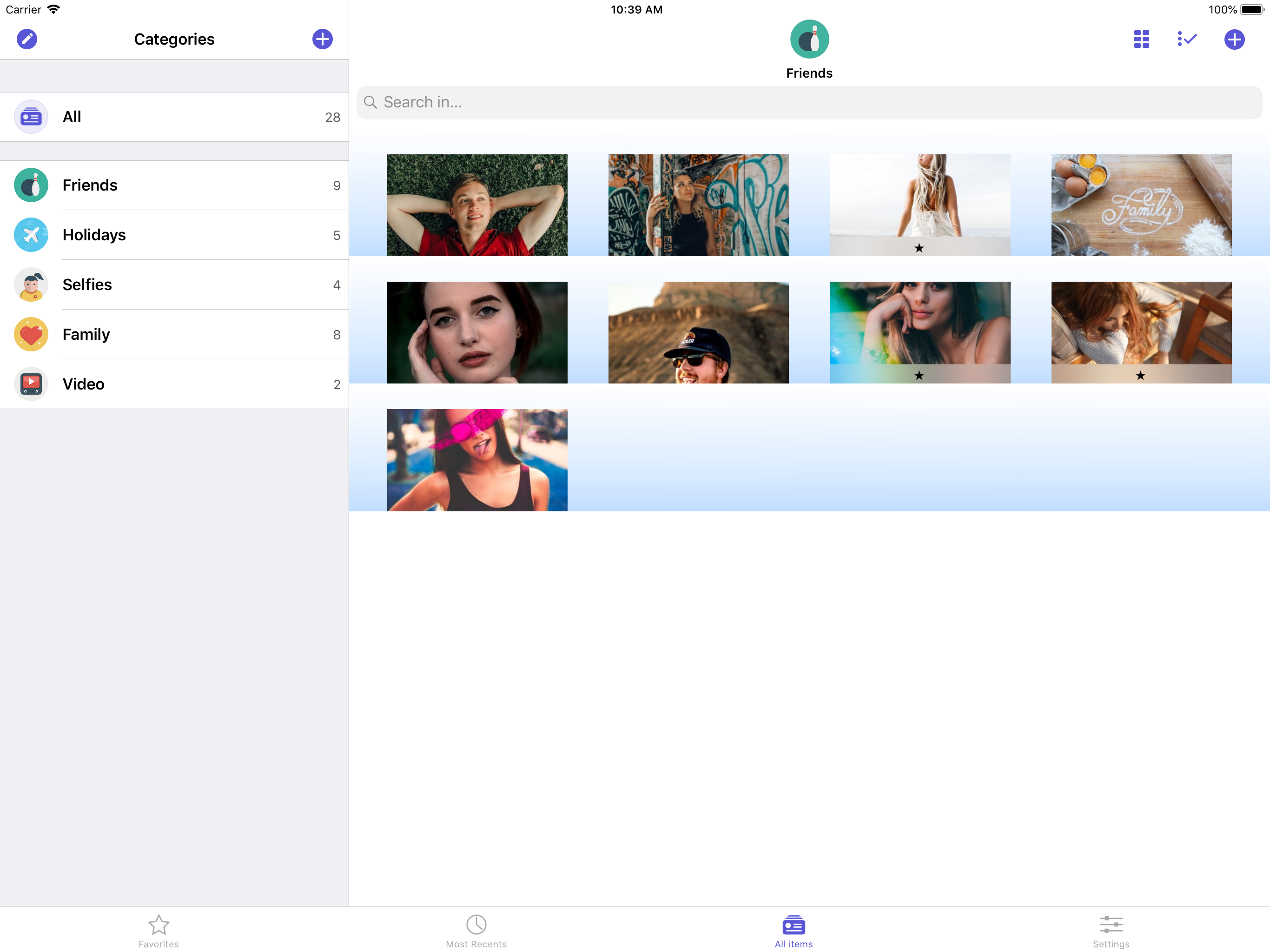Screen dimensions: 1270x952
Task: Enable multi-select checklist mode
Action: [1187, 39]
